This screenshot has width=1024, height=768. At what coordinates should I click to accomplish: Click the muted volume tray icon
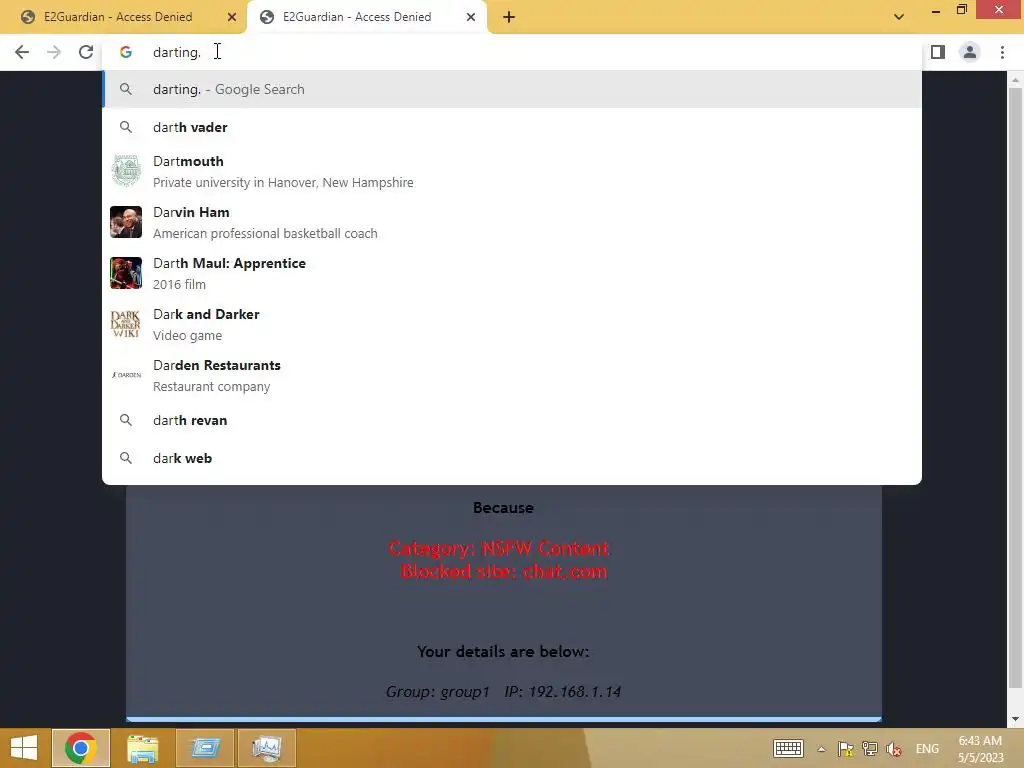[895, 749]
